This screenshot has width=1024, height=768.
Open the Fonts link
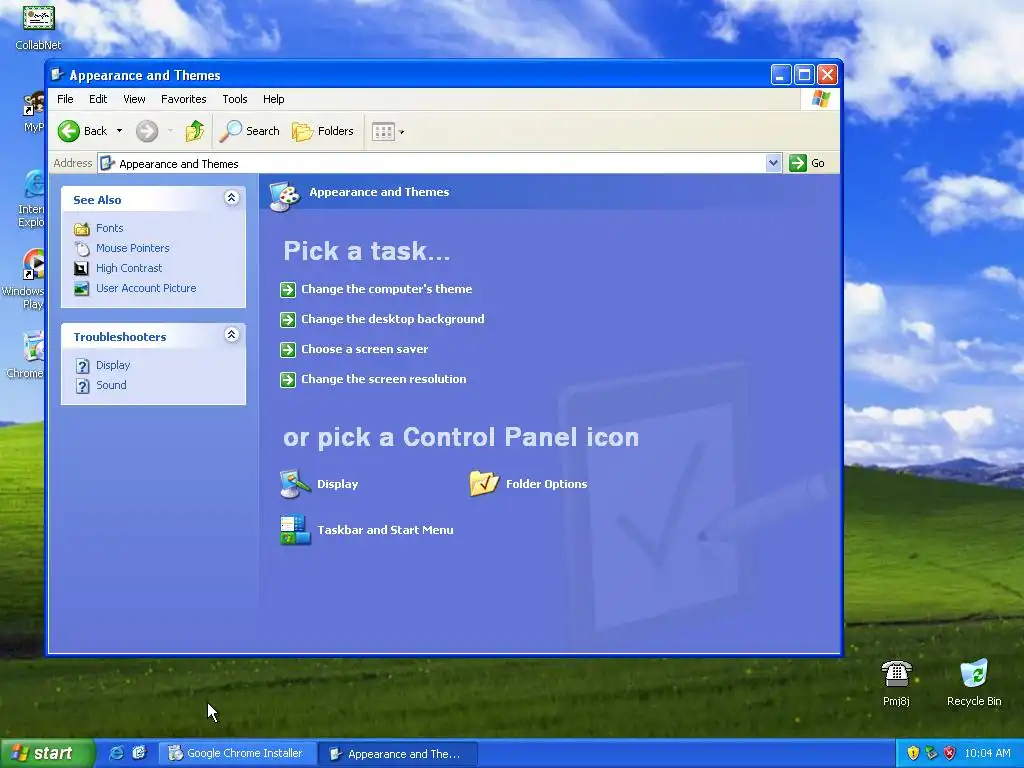(x=110, y=228)
